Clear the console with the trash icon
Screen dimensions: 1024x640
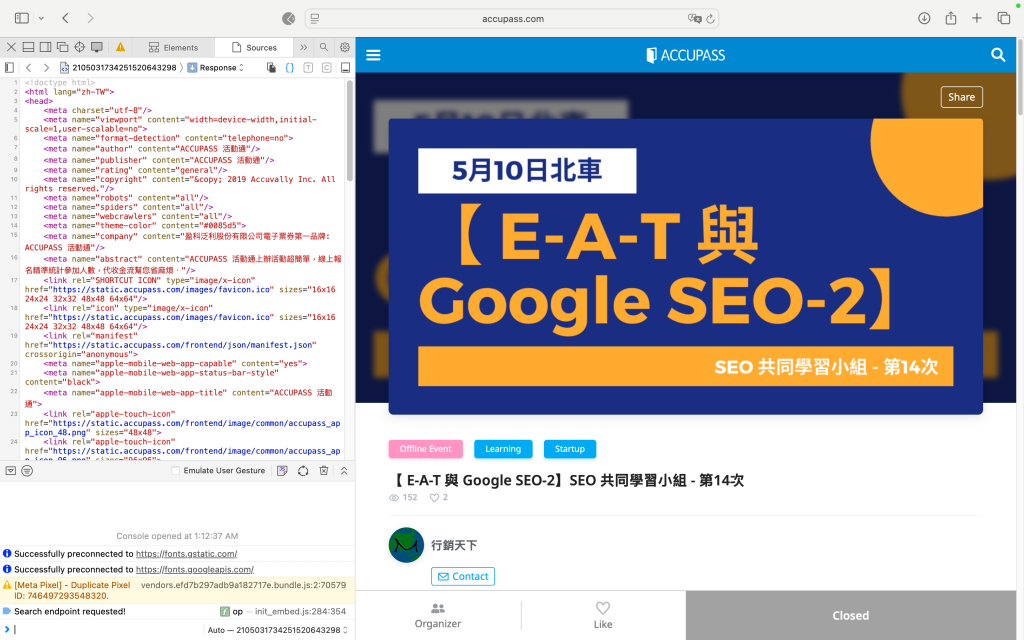[x=323, y=470]
